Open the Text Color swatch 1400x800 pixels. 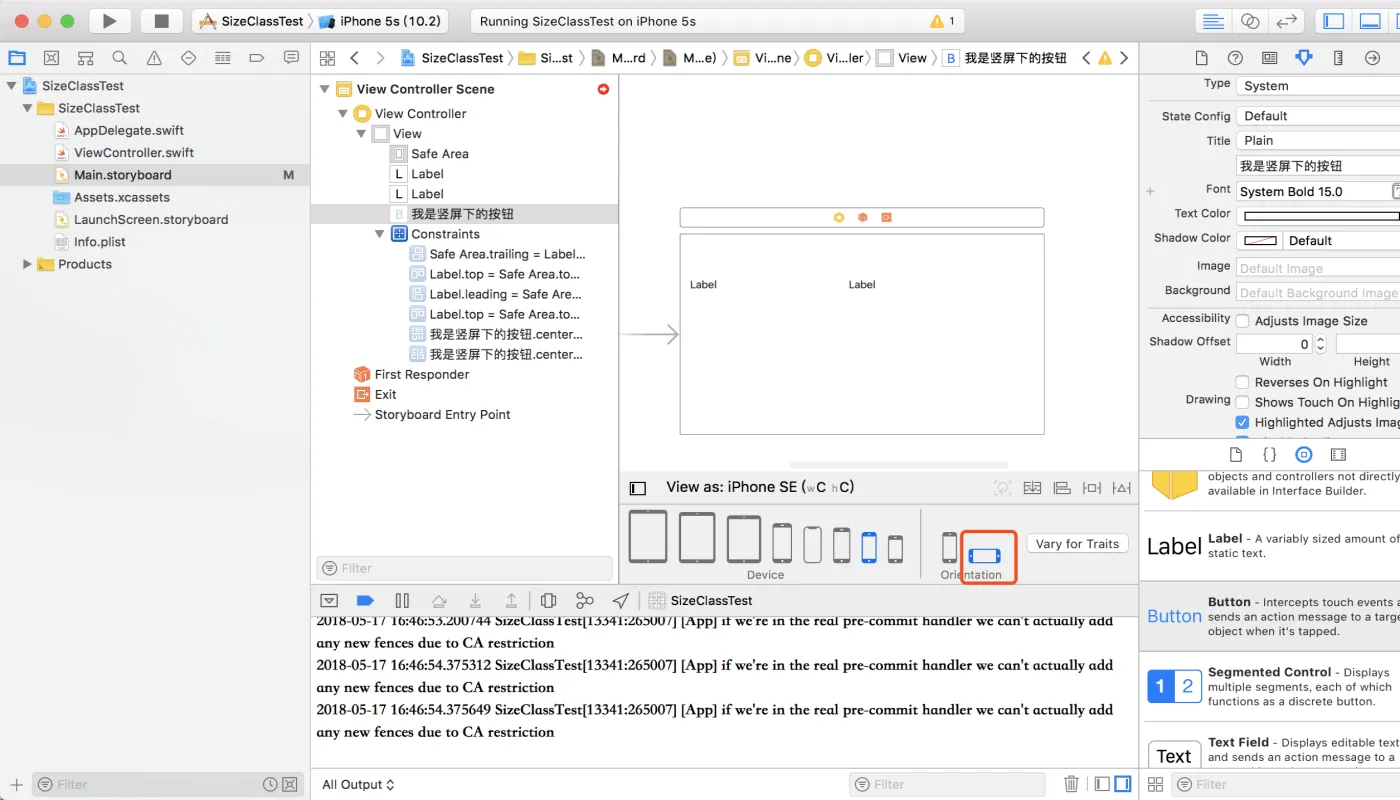(1320, 215)
